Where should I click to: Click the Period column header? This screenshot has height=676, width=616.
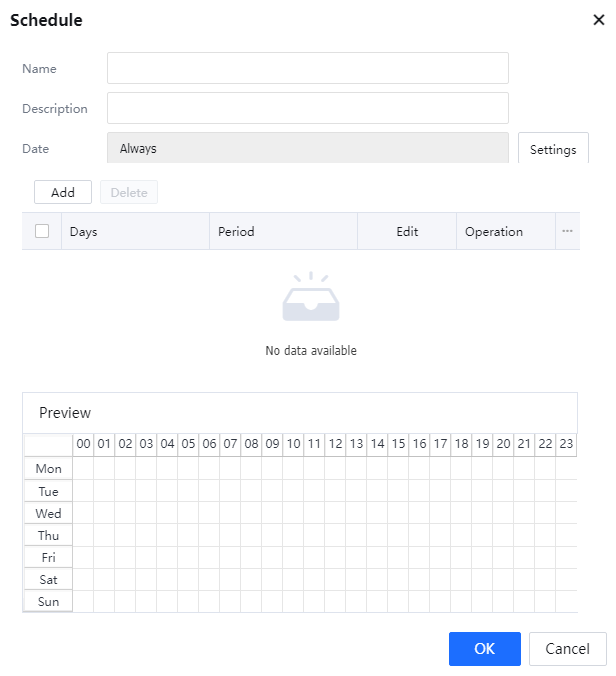pyautogui.click(x=236, y=231)
